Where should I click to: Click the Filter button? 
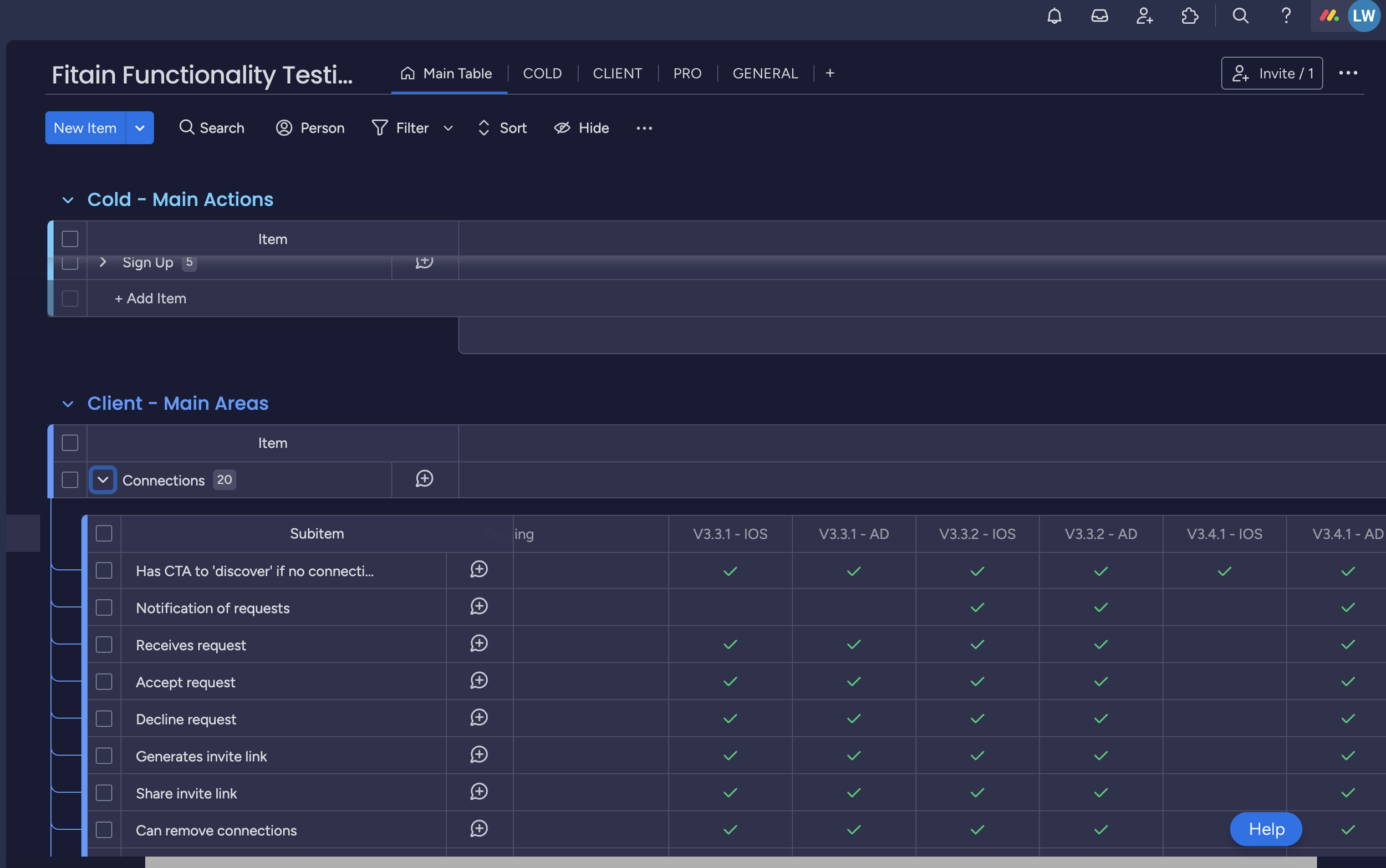click(400, 128)
